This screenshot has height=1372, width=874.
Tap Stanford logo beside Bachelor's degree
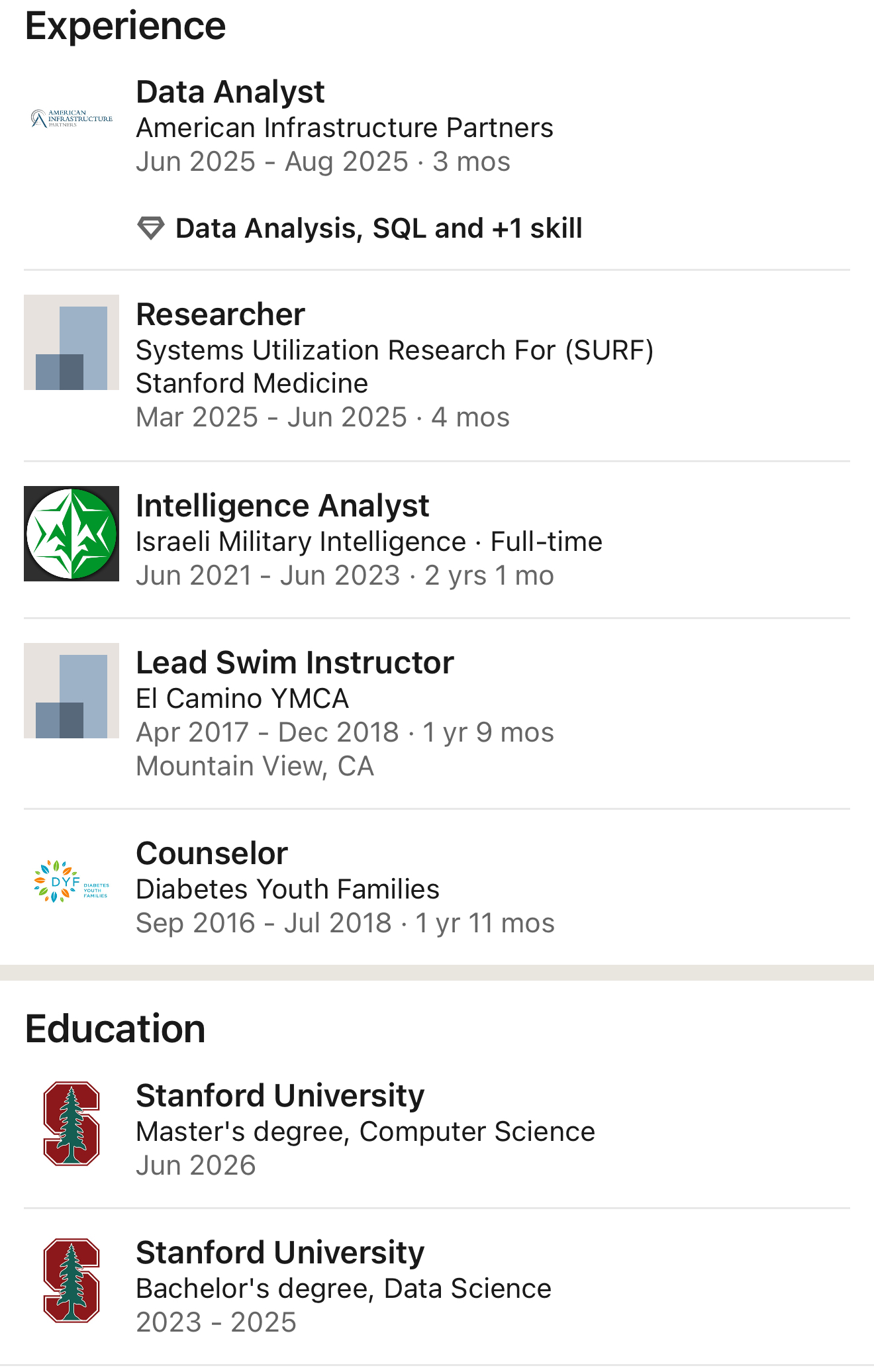pyautogui.click(x=72, y=1281)
